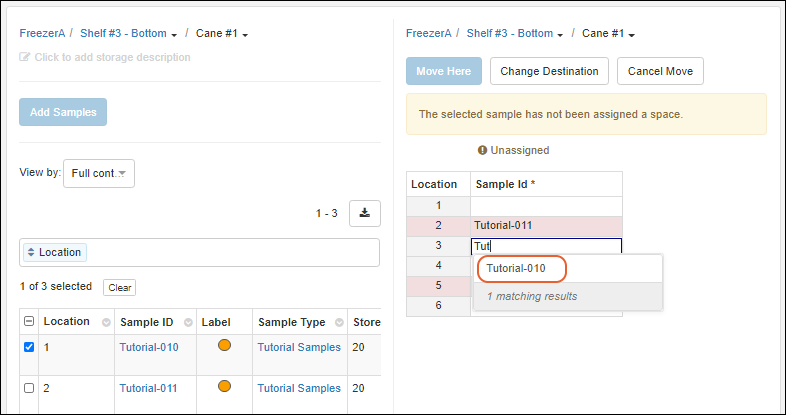
Task: Click the pencil edit storage description icon
Action: click(x=25, y=57)
